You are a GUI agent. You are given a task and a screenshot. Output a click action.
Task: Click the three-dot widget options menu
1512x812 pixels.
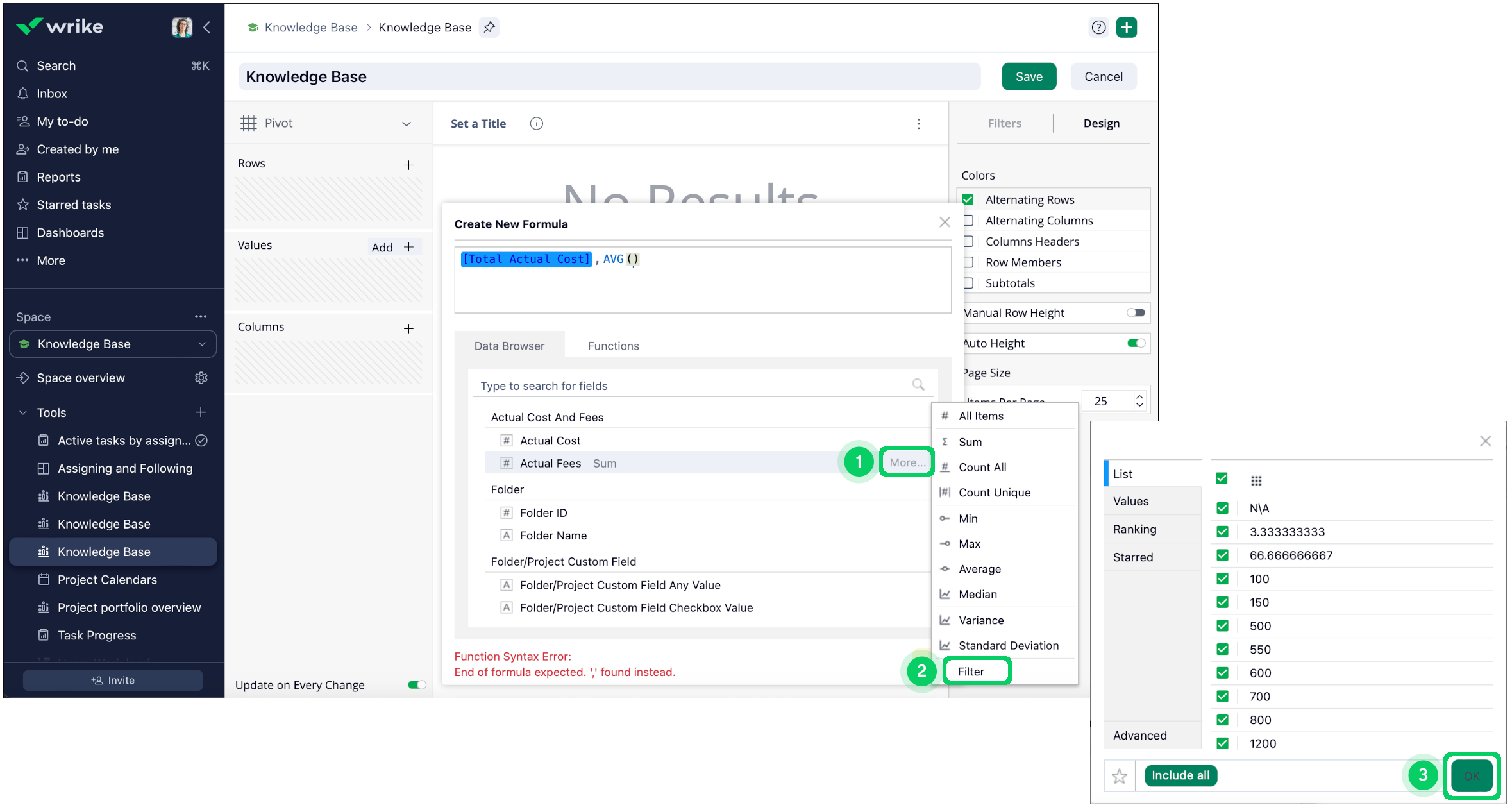tap(919, 124)
